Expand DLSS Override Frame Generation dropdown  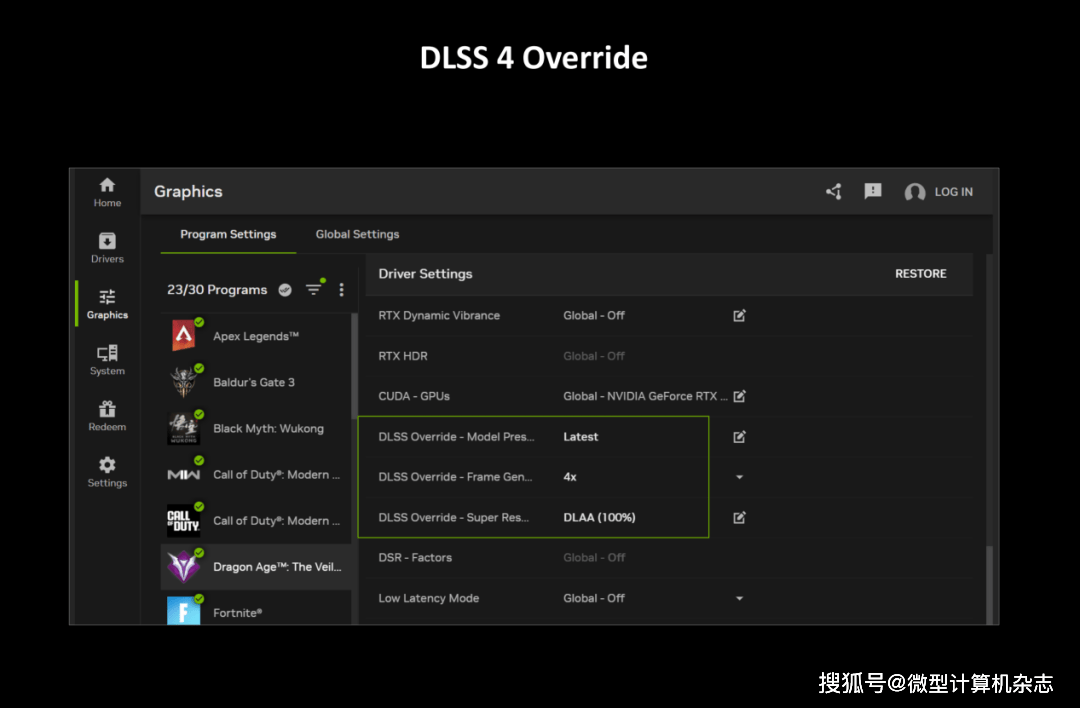point(739,477)
